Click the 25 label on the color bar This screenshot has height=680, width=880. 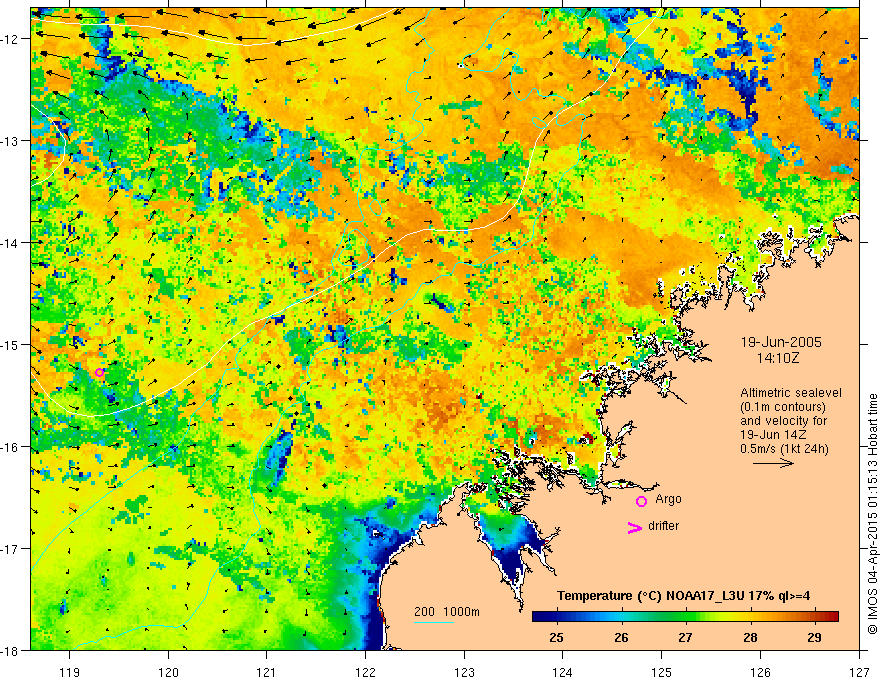pos(556,638)
